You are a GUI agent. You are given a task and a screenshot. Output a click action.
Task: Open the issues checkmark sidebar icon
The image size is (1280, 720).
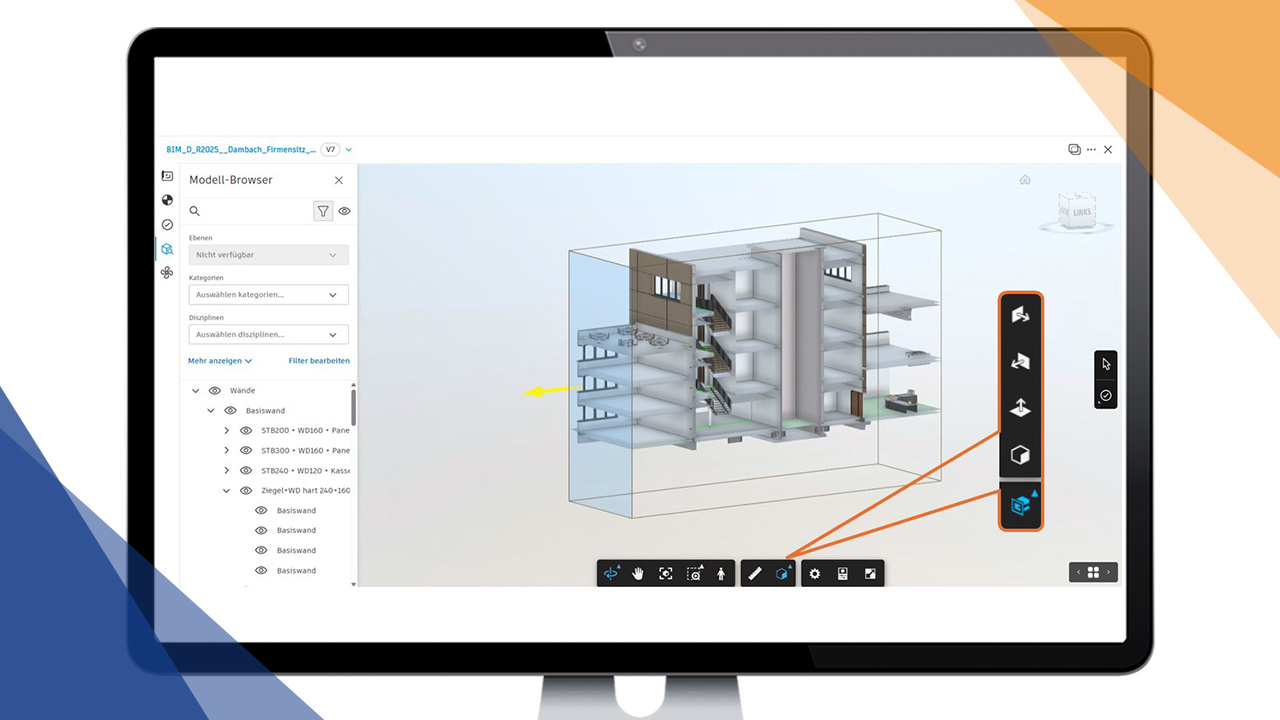point(167,224)
